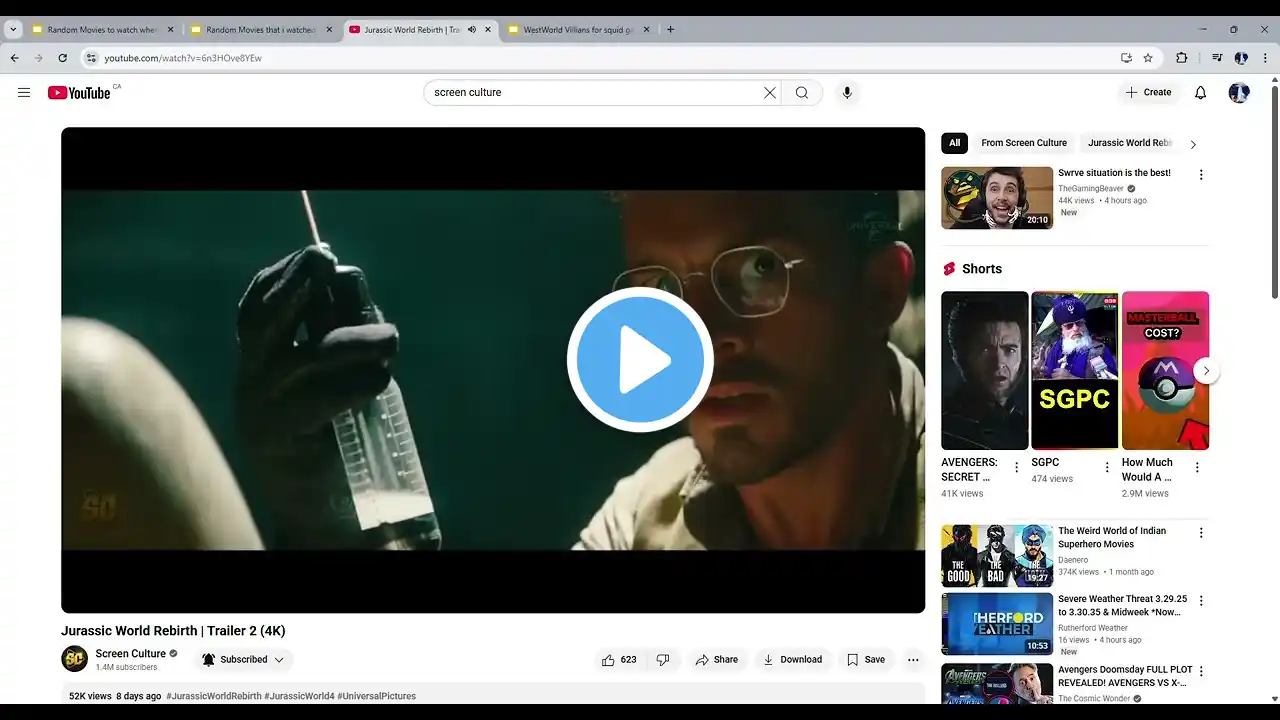
Task: Close the Jurassic World Rebirth tab
Action: [488, 30]
